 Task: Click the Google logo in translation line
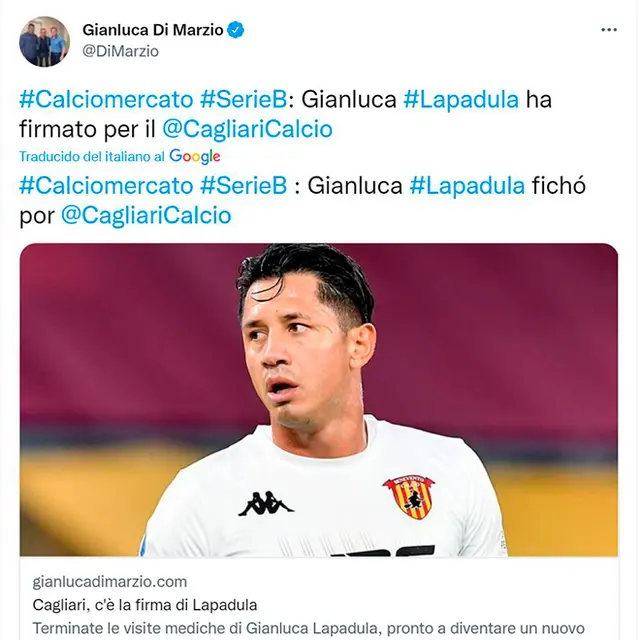pyautogui.click(x=195, y=156)
